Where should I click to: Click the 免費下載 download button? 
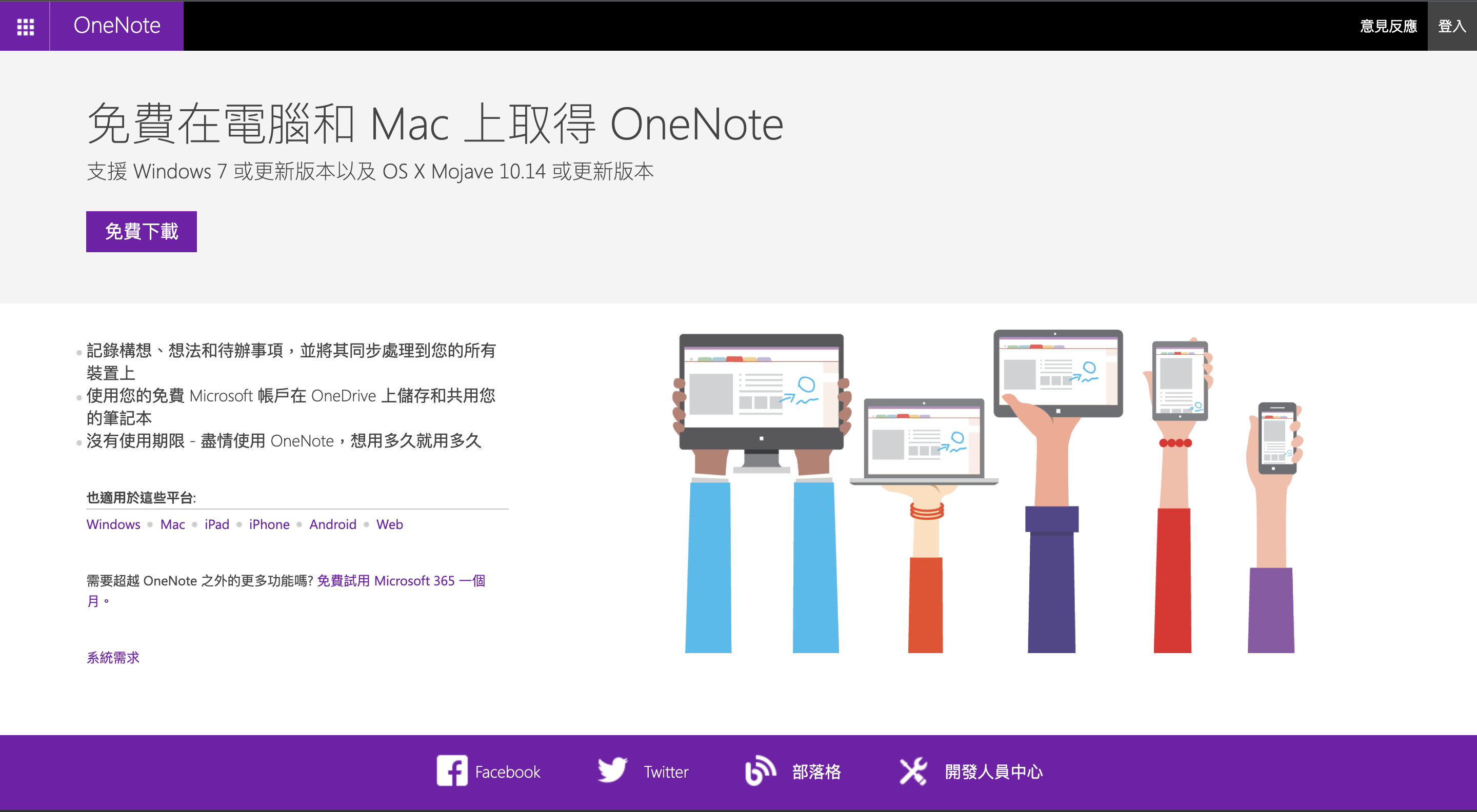(144, 232)
